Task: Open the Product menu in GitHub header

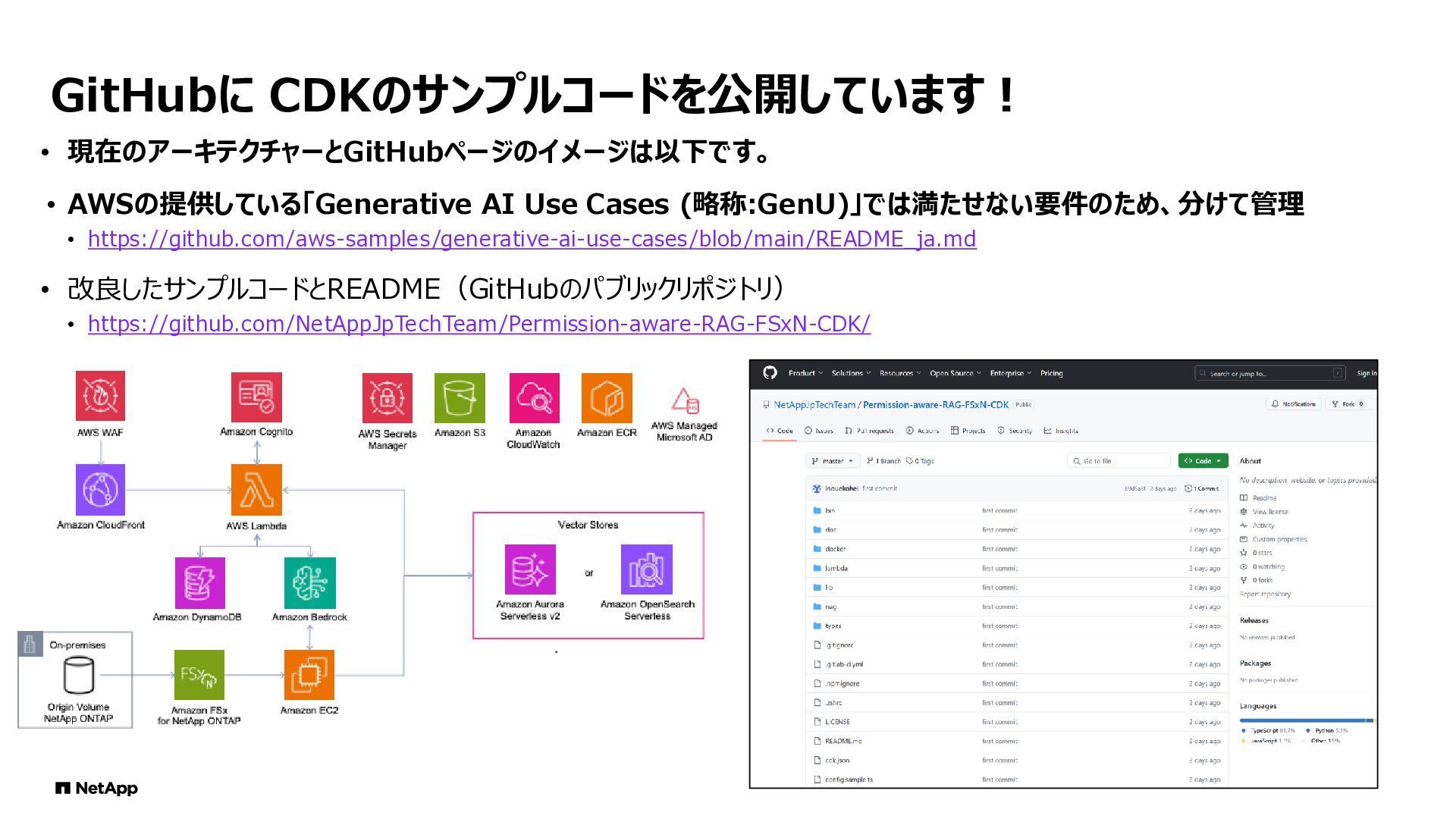Action: (x=805, y=373)
